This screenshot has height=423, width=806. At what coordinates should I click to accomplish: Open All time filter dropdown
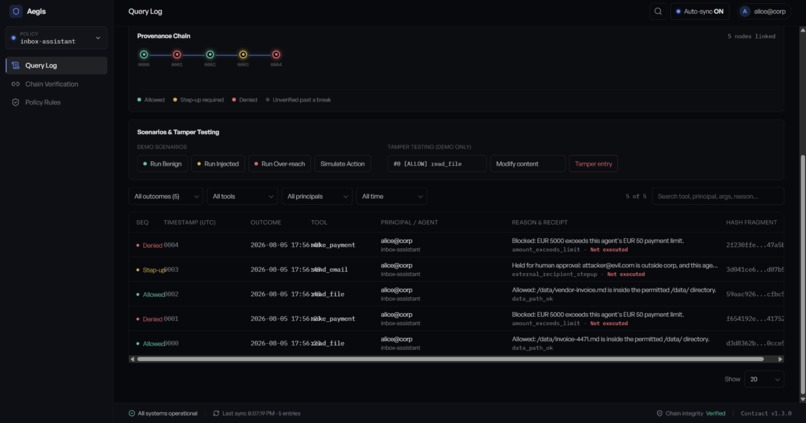[x=391, y=196]
